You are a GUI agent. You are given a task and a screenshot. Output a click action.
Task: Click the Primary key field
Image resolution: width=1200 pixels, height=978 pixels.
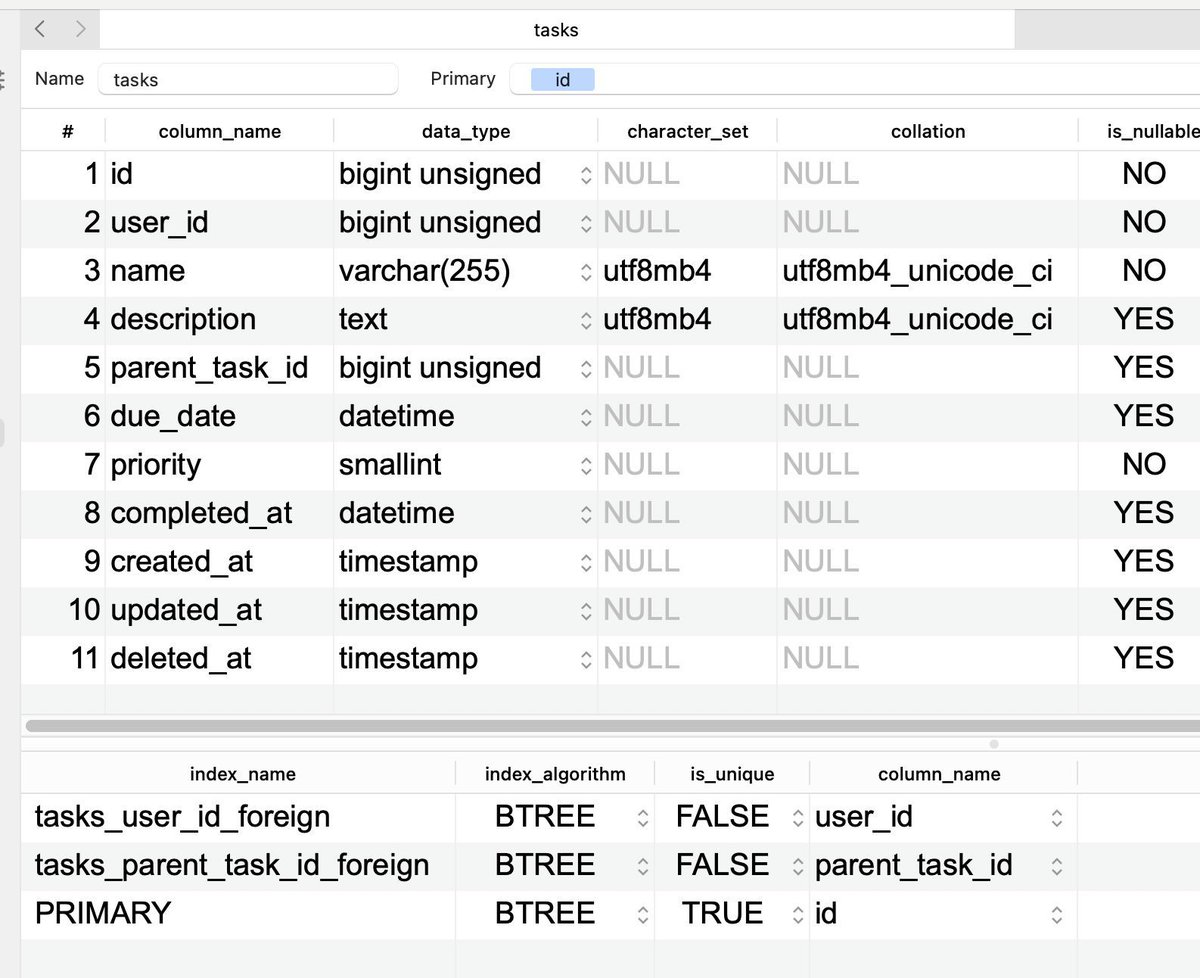point(855,79)
